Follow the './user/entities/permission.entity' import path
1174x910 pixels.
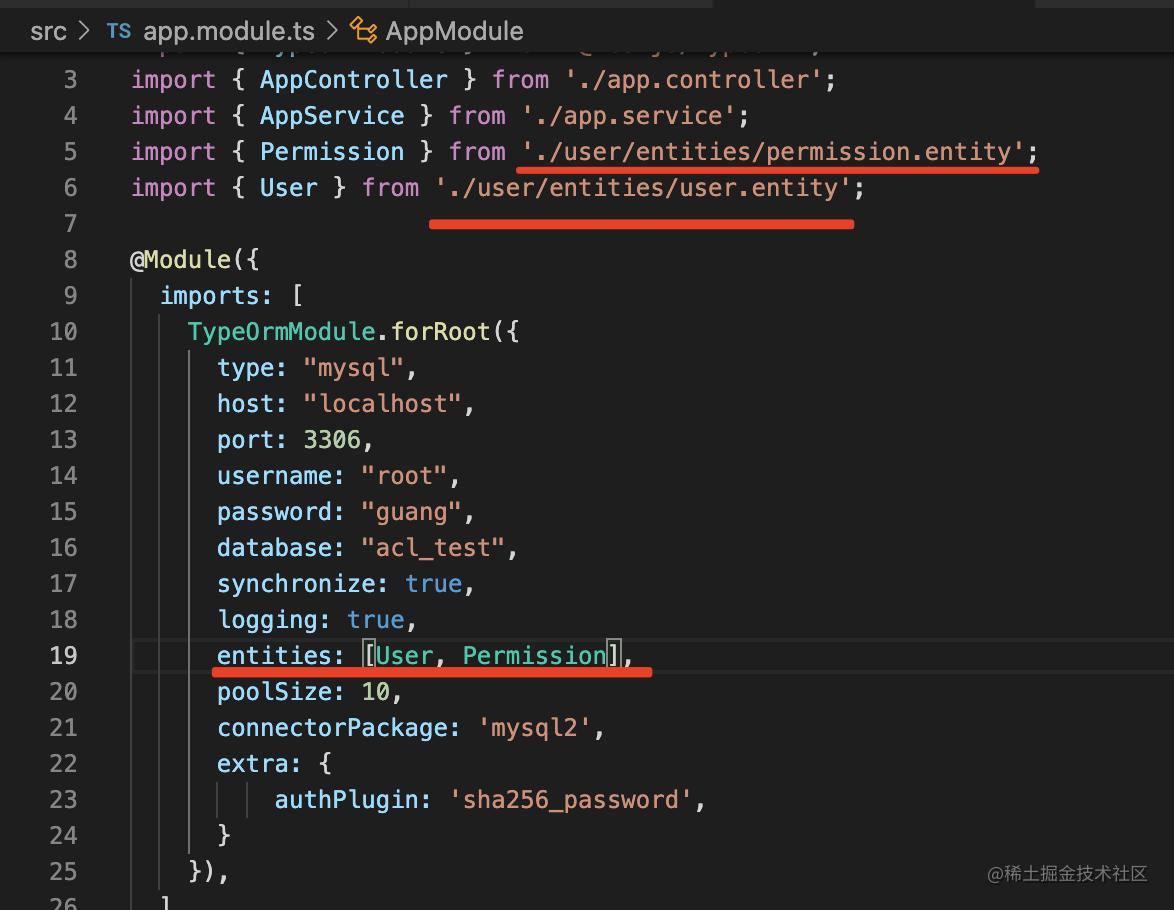pyautogui.click(x=773, y=152)
